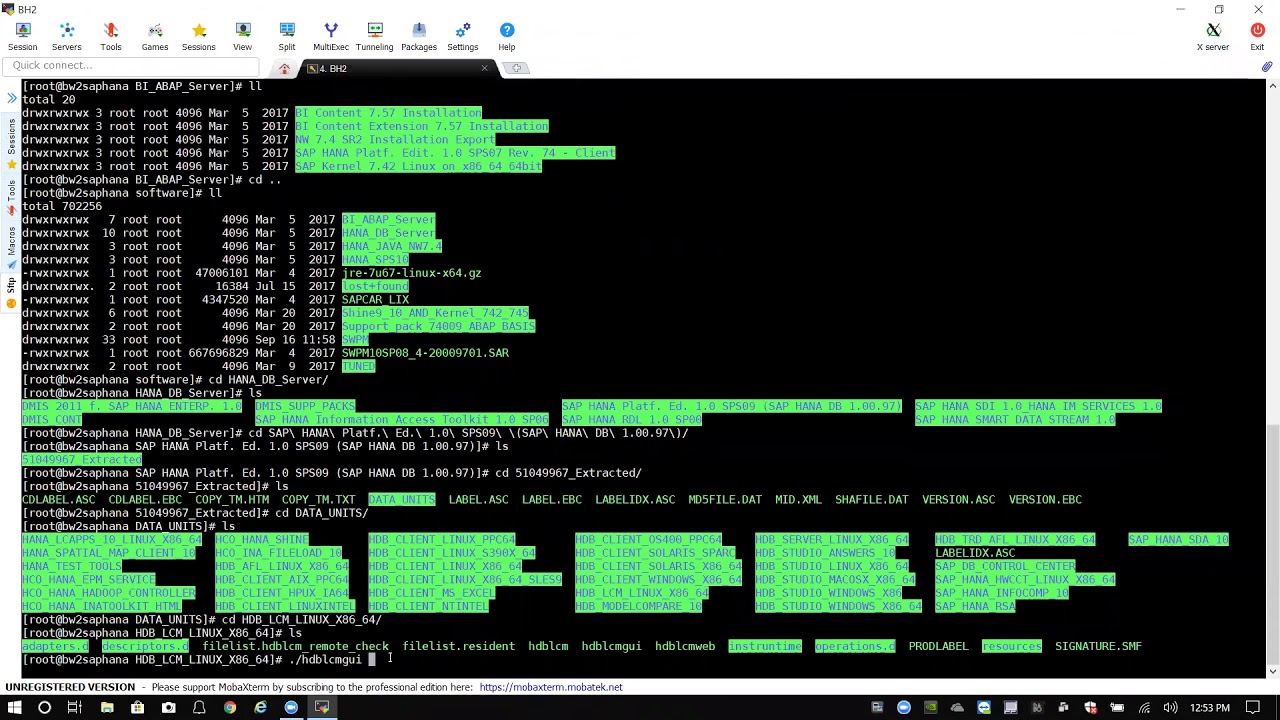Open the Settings toolbar button

pos(463,37)
